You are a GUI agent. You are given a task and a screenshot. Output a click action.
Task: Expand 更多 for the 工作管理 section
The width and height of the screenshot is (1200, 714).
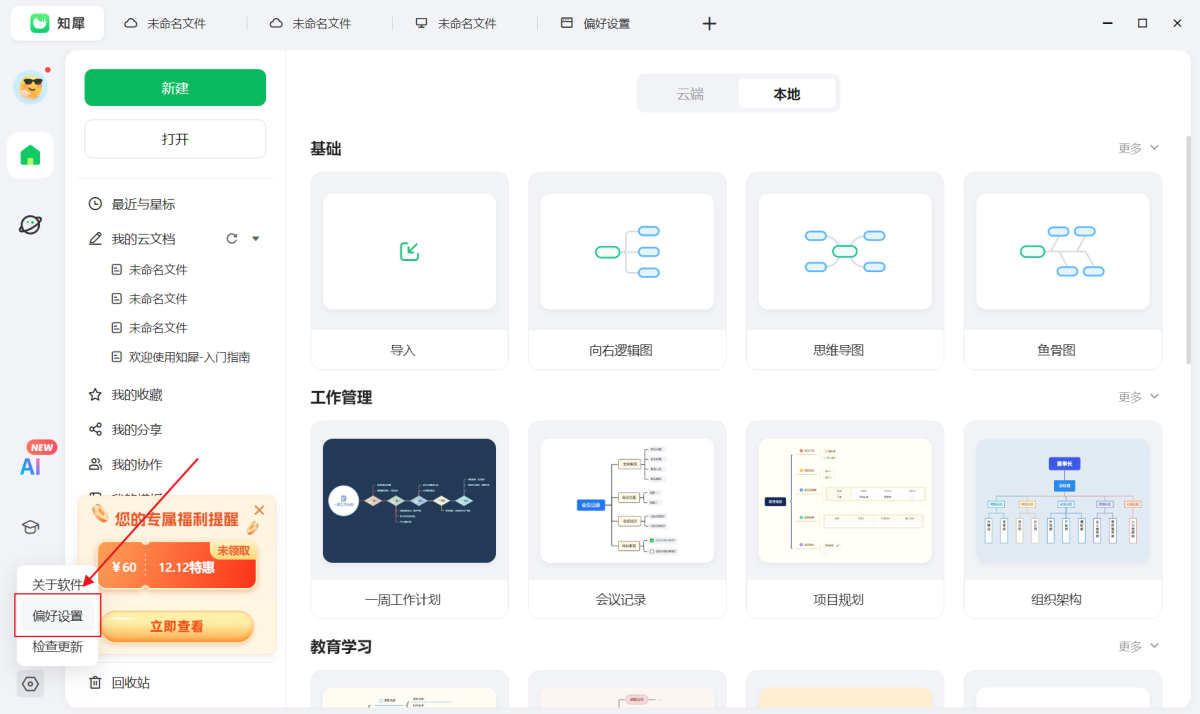pos(1138,397)
